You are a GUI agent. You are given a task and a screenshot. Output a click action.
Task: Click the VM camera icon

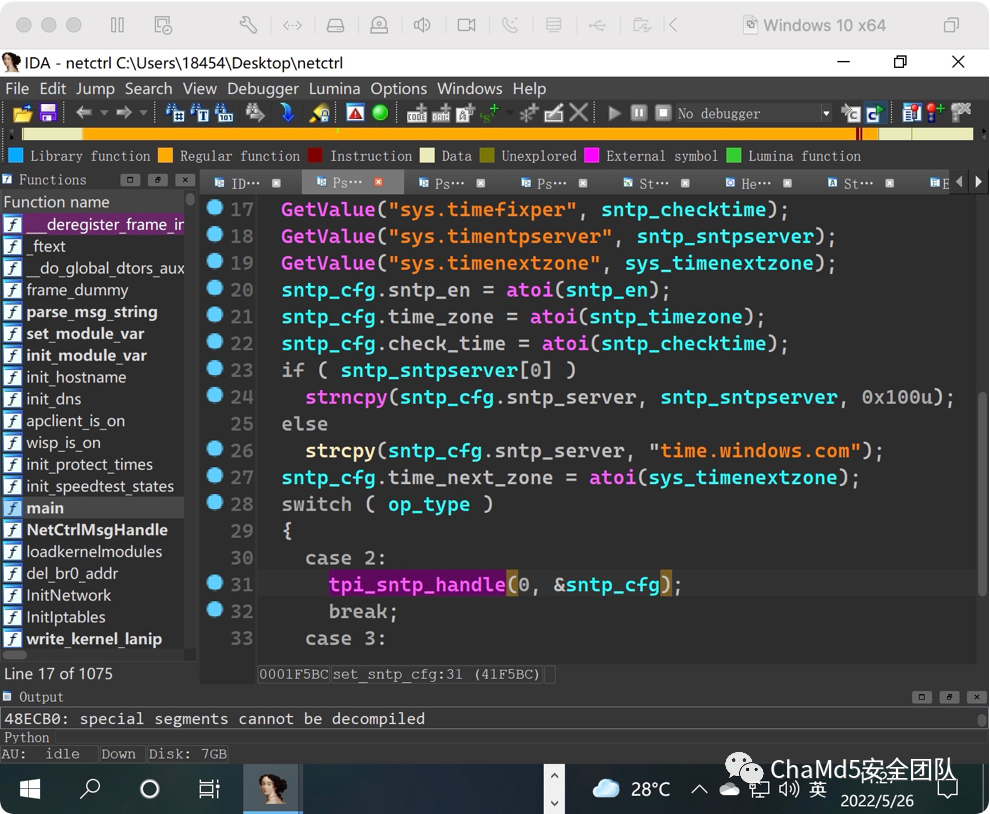(x=466, y=25)
